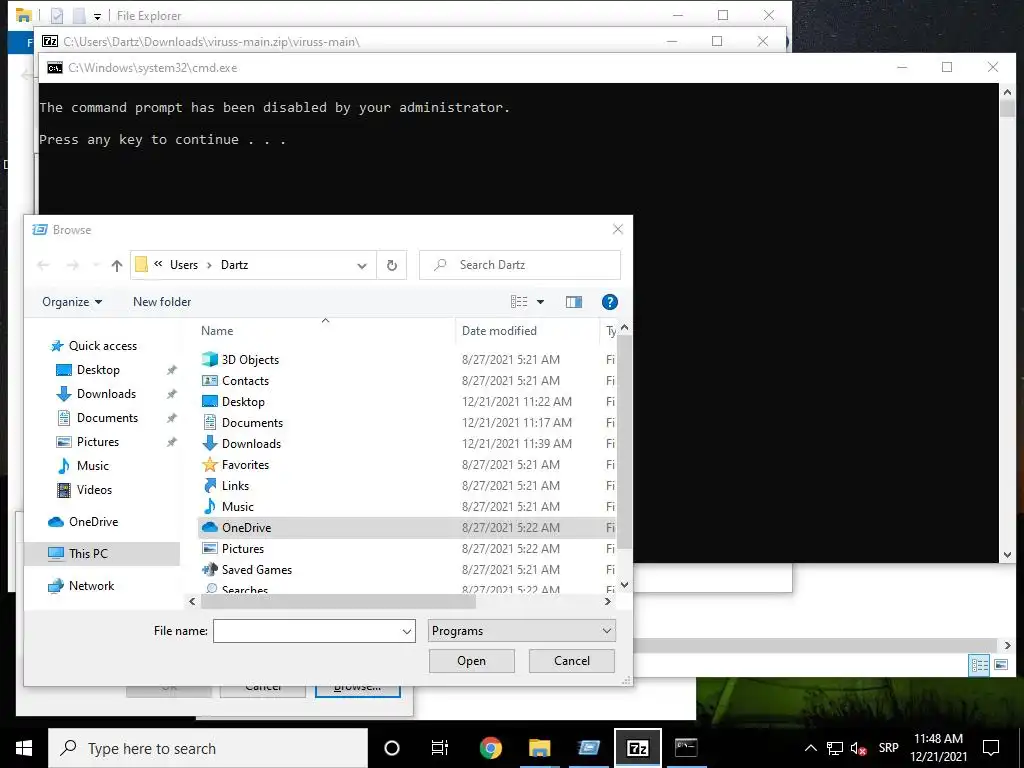Click Dartz in the address breadcrumb
The image size is (1024, 768).
(234, 265)
